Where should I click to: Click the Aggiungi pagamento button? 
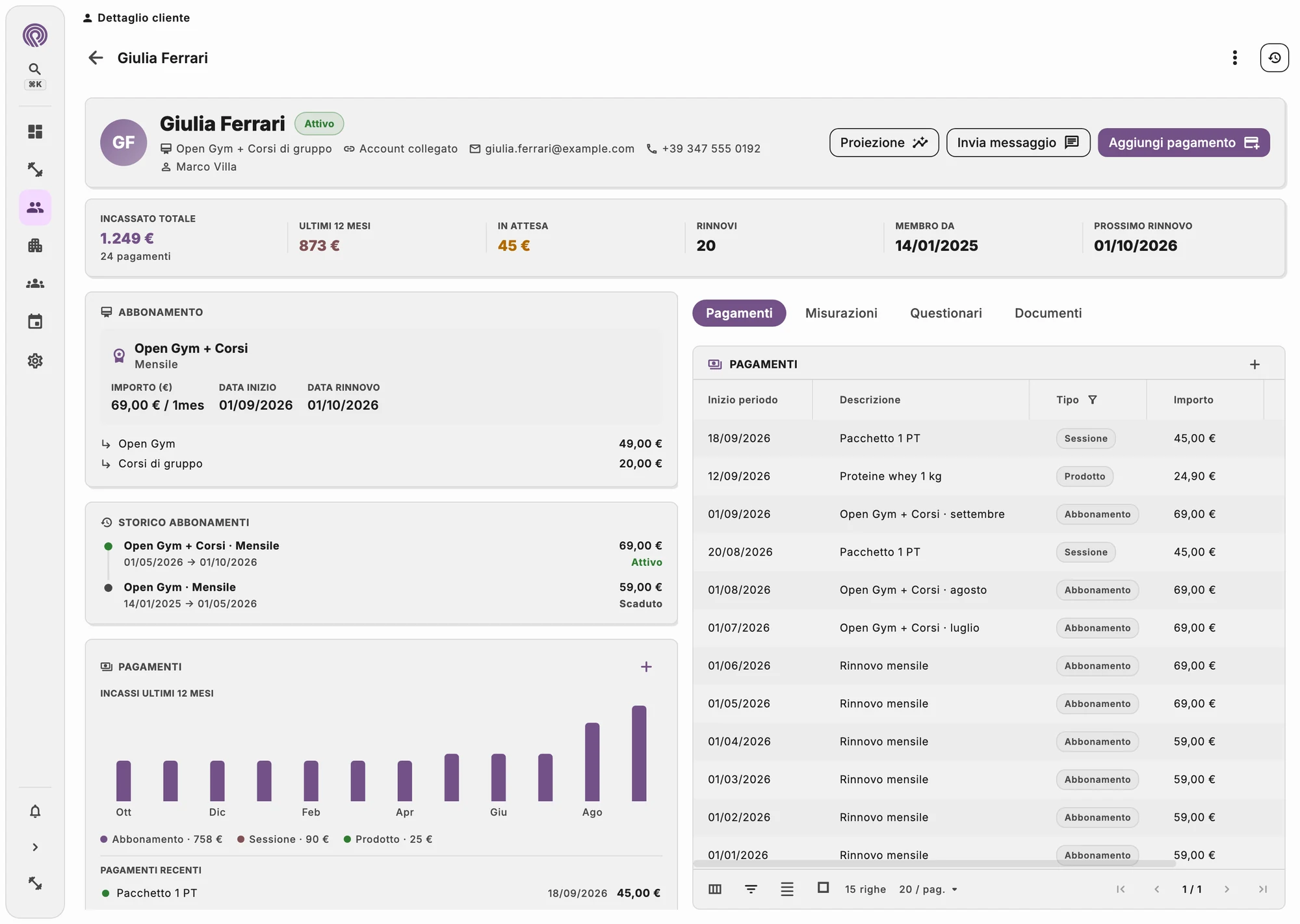(x=1184, y=142)
